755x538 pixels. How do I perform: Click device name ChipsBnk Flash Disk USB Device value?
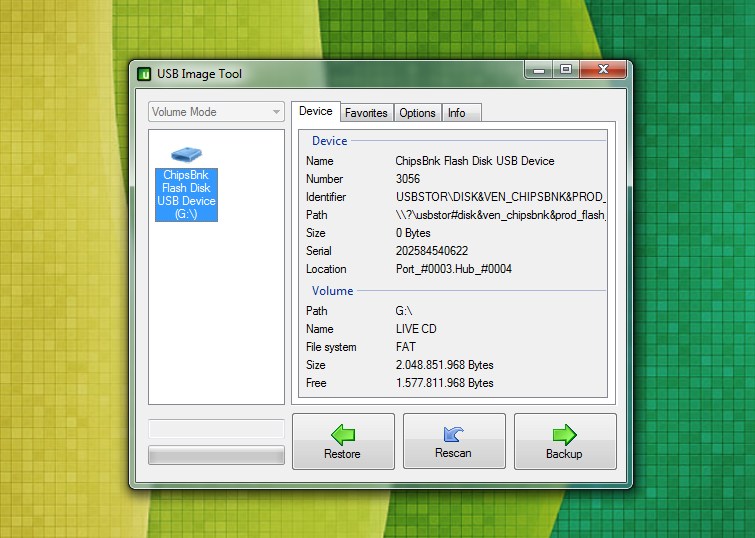click(x=475, y=161)
